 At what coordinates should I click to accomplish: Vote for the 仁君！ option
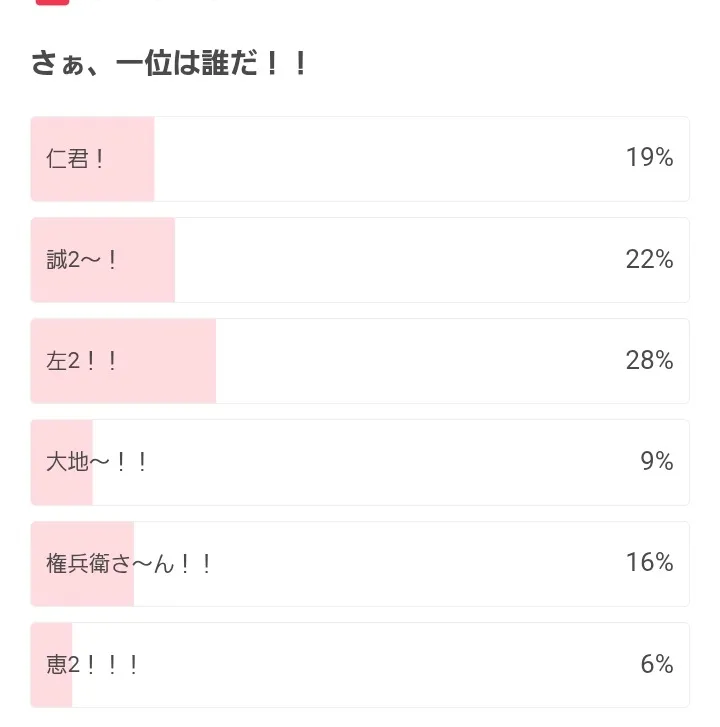[x=360, y=159]
